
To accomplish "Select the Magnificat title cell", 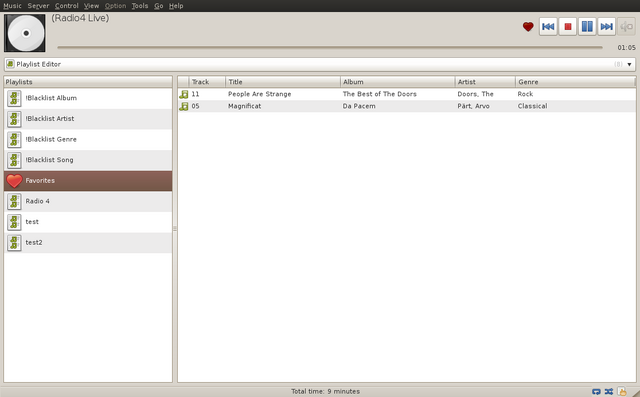I will [x=244, y=106].
